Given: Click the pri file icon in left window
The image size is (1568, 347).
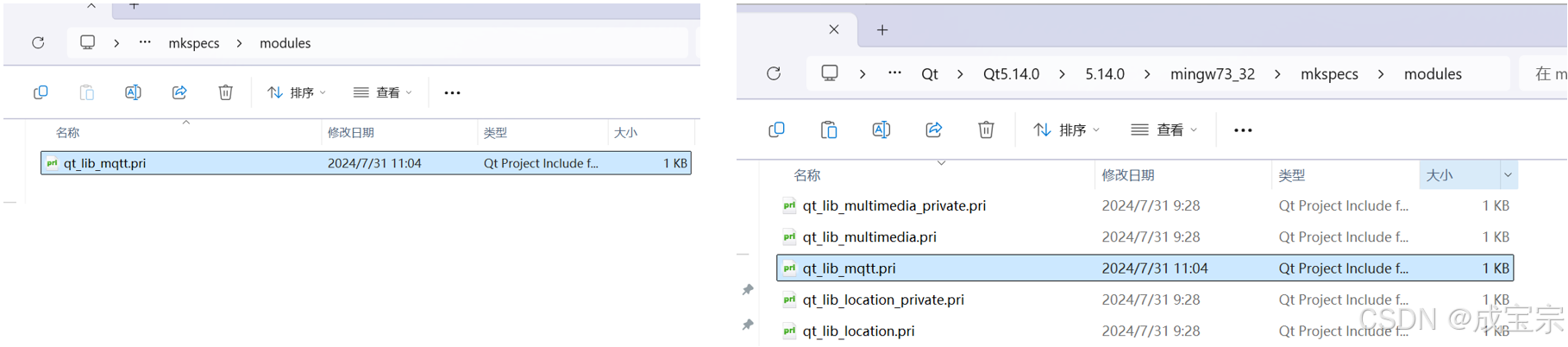Looking at the screenshot, I should pyautogui.click(x=52, y=163).
